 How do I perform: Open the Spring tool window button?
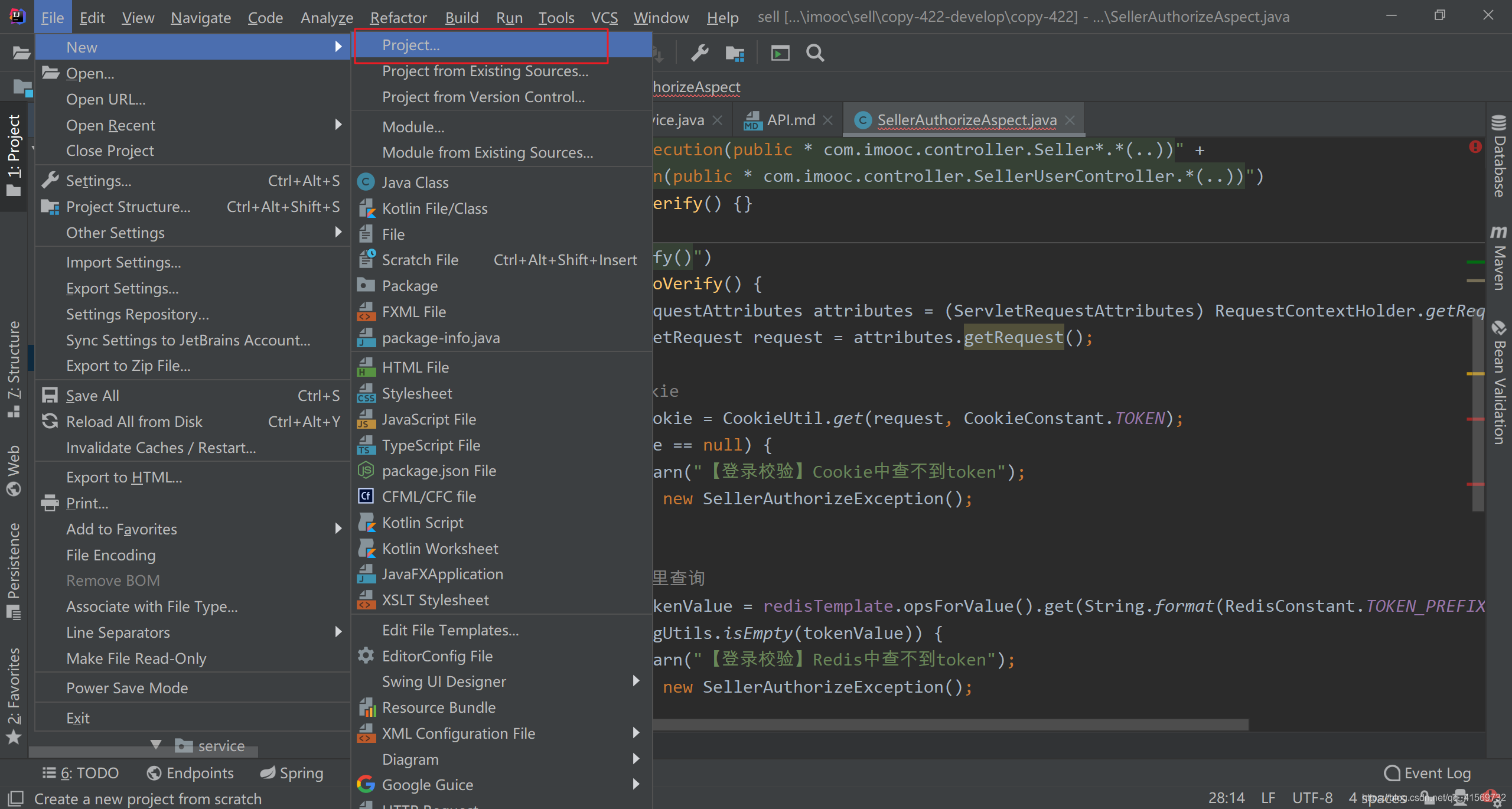pyautogui.click(x=292, y=773)
